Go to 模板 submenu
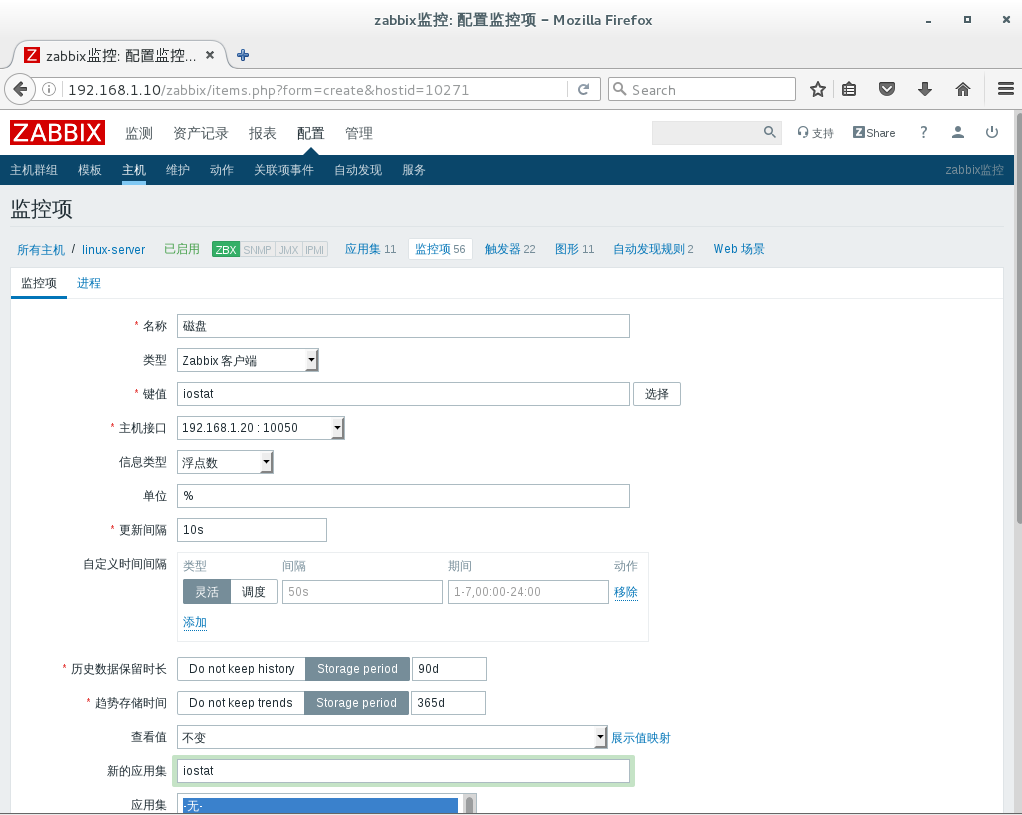 [x=90, y=170]
